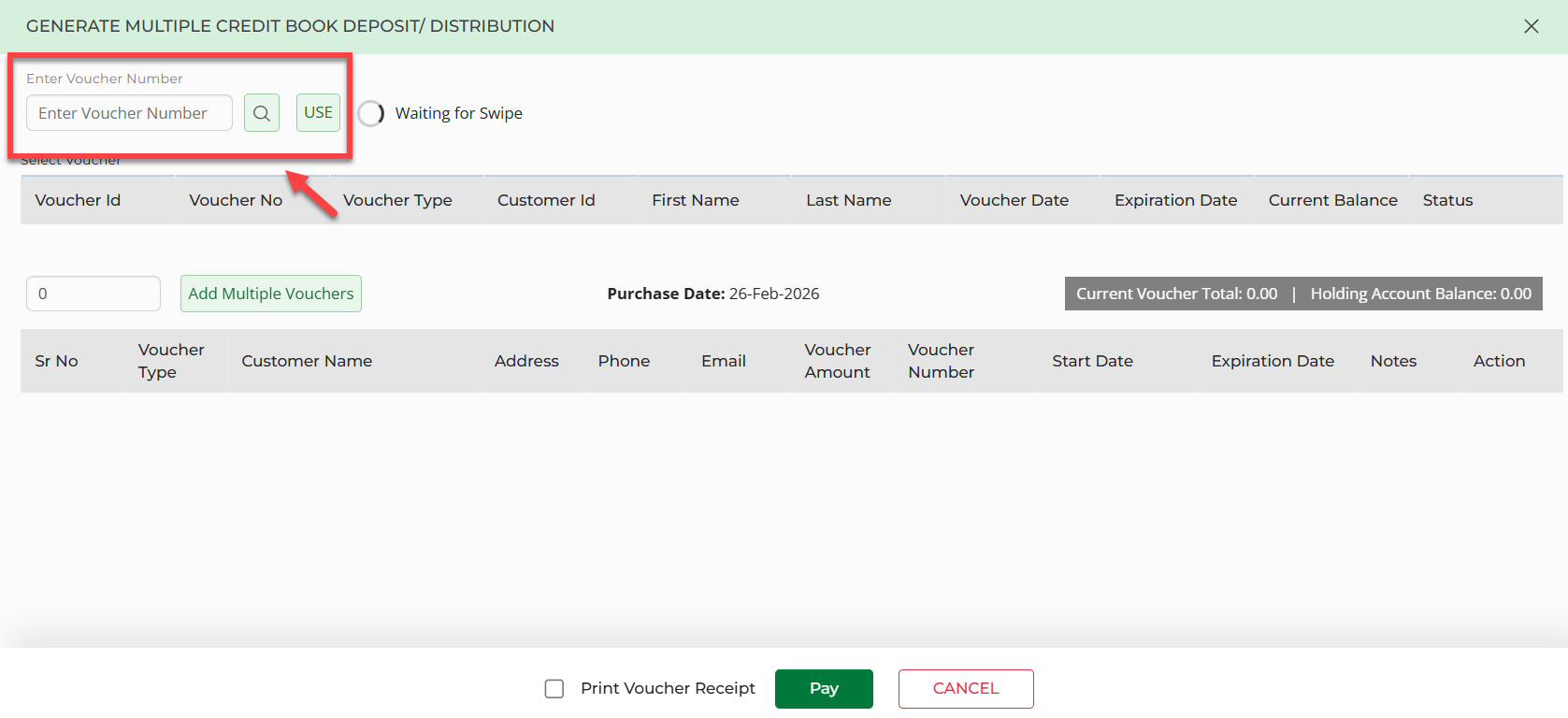Click the Customer Id column header
This screenshot has width=1568, height=718.
pyautogui.click(x=546, y=200)
